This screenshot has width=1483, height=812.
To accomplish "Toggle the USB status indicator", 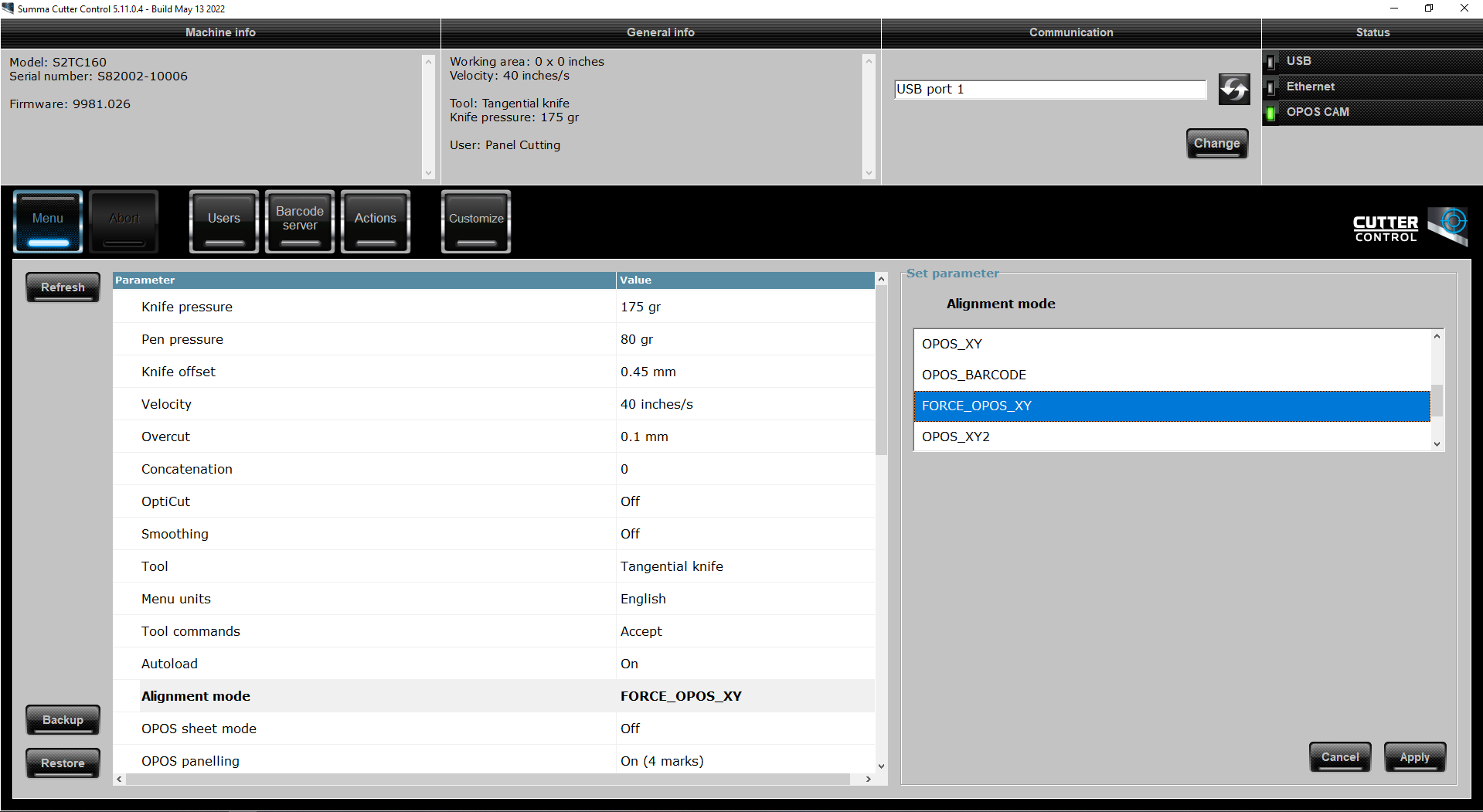I will point(1270,62).
